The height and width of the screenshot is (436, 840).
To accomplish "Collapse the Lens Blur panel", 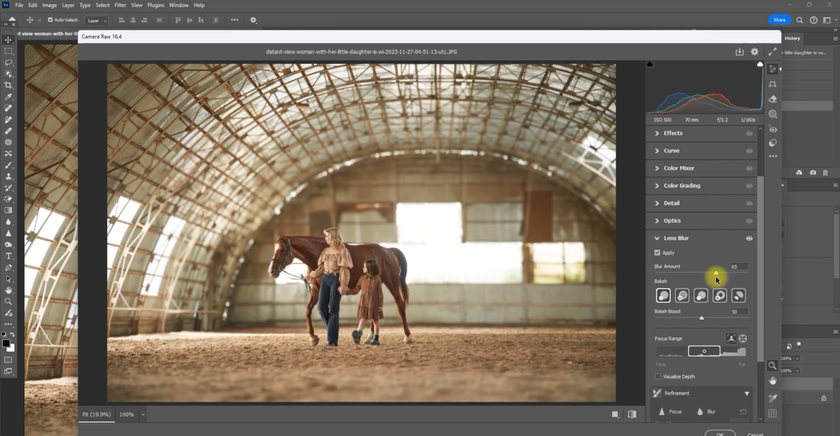I will (657, 238).
